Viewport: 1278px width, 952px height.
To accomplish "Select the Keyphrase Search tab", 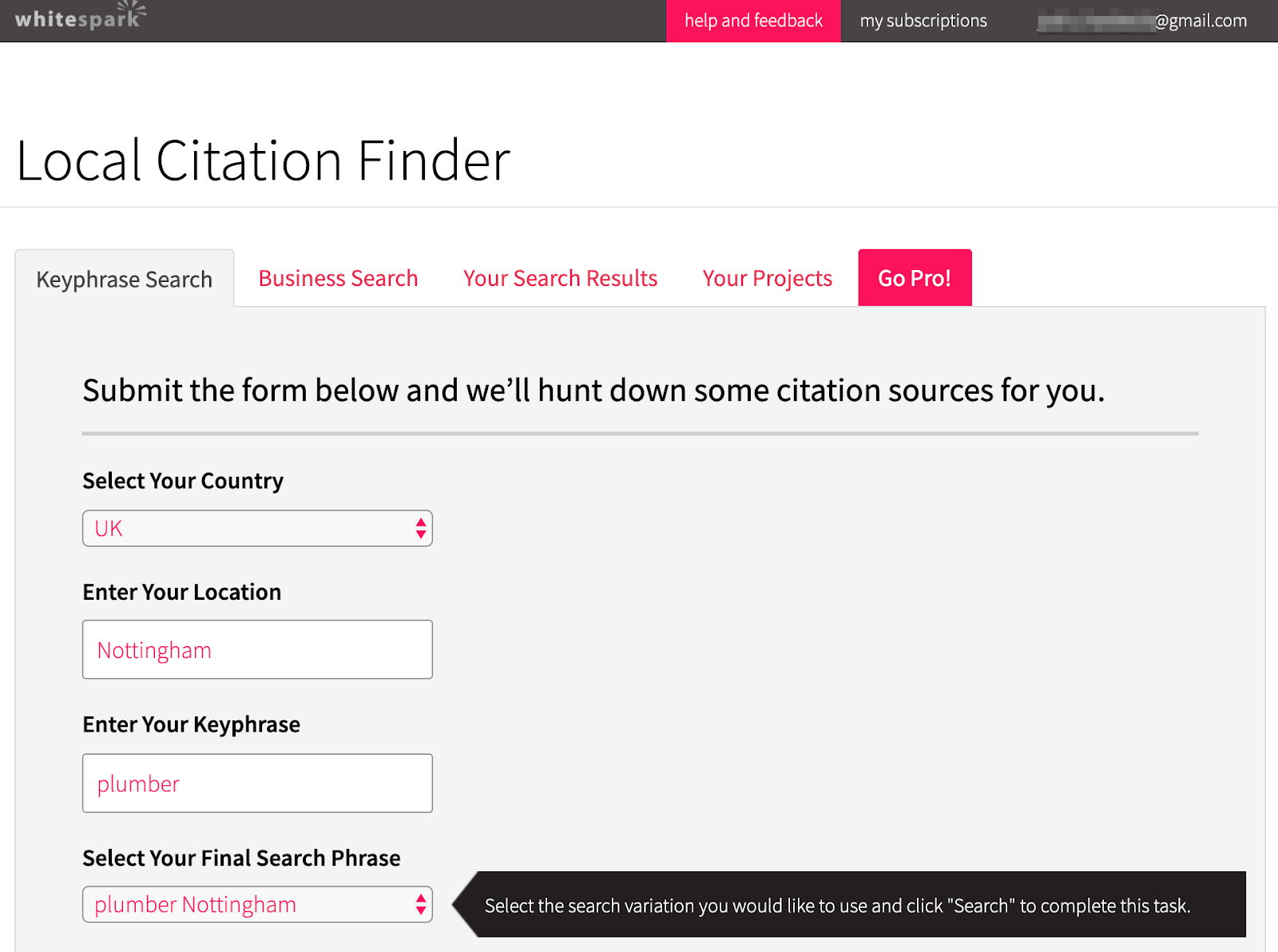I will [124, 279].
